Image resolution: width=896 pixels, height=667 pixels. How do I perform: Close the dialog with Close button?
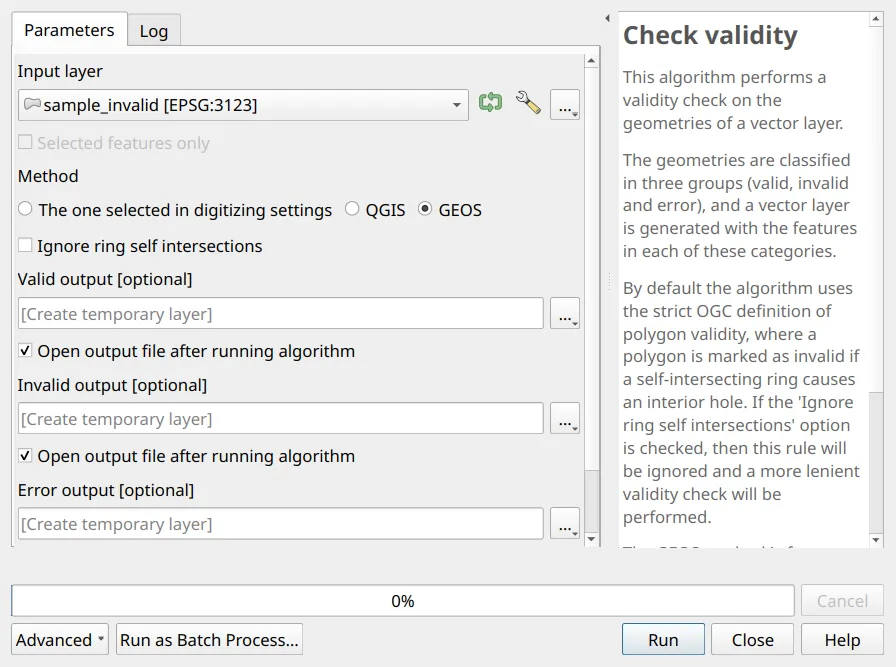(x=753, y=640)
